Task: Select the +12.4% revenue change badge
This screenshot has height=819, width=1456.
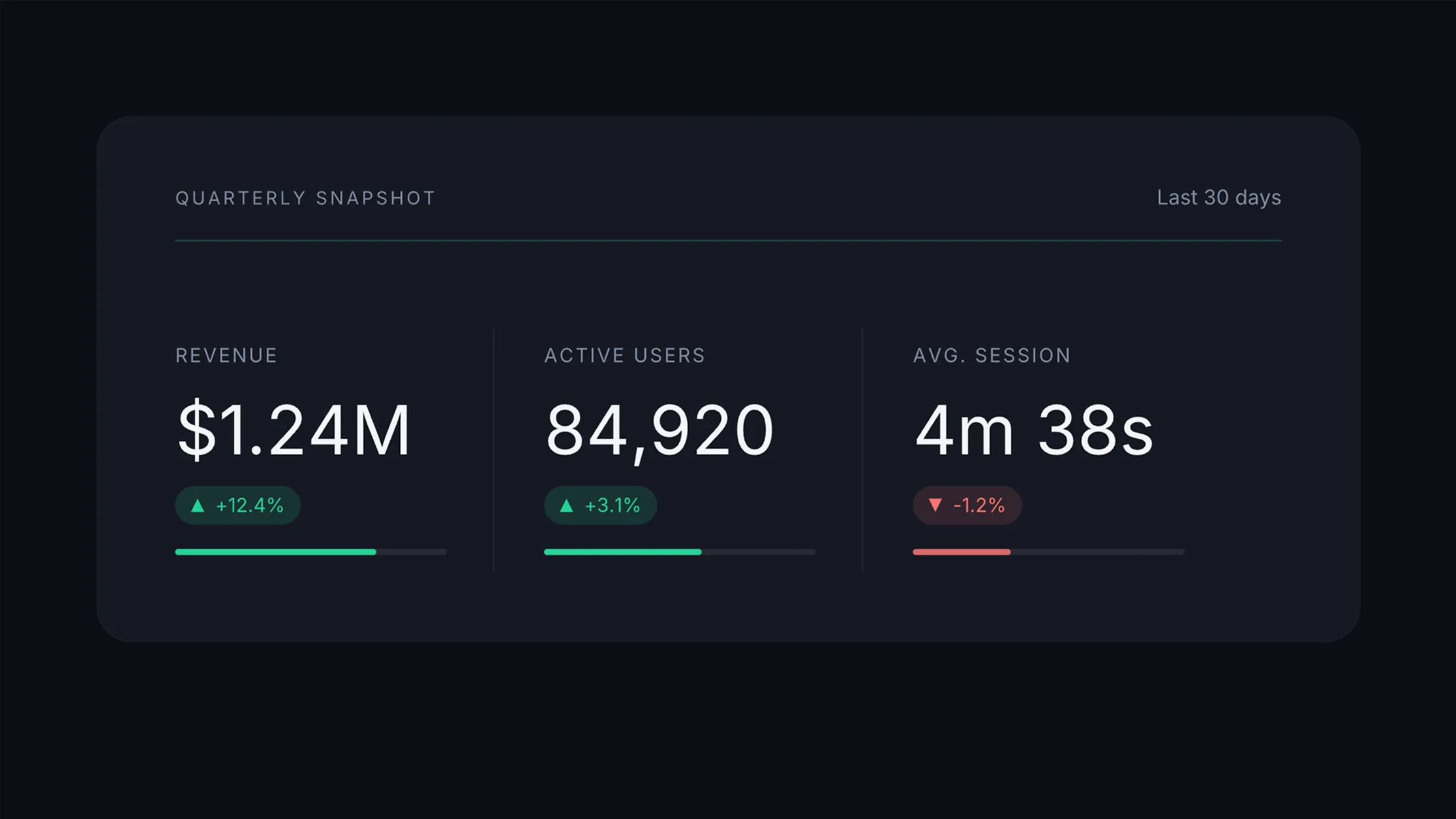Action: click(237, 505)
